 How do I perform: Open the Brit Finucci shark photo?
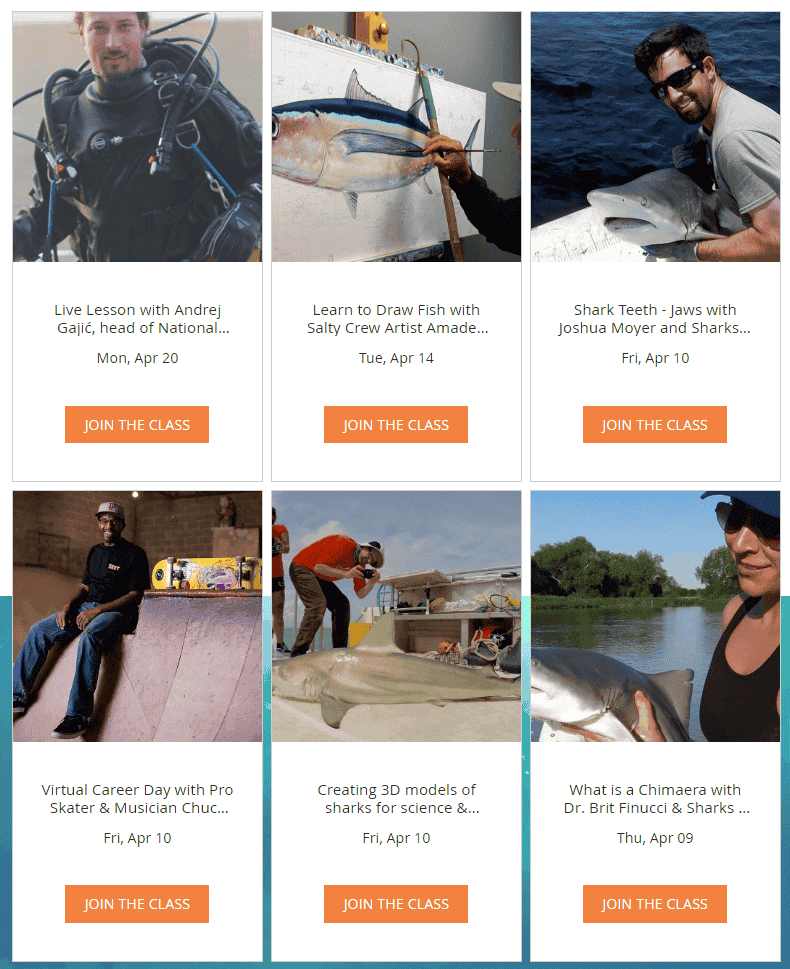655,616
